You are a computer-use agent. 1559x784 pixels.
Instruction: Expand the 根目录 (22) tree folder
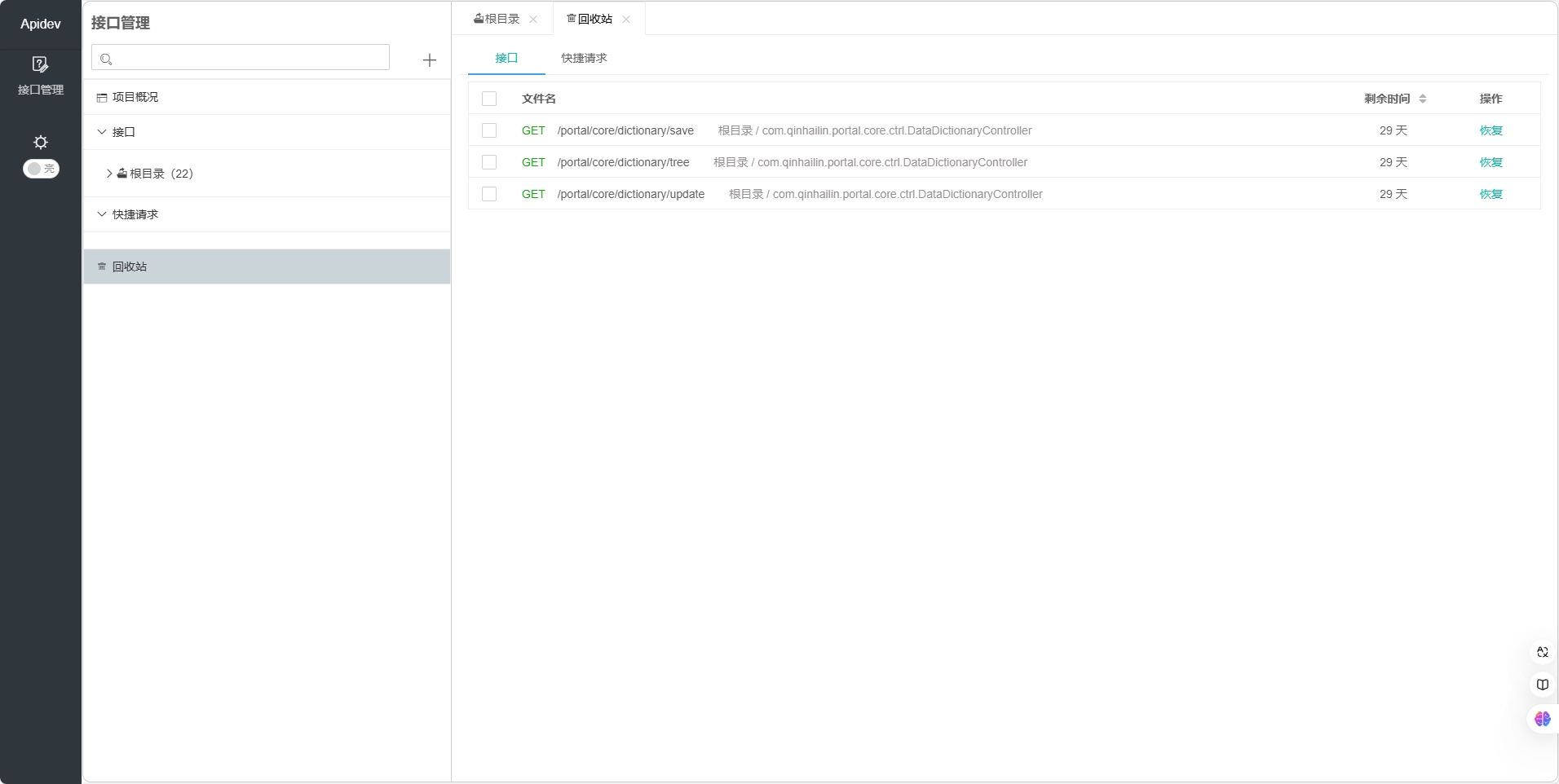point(109,174)
